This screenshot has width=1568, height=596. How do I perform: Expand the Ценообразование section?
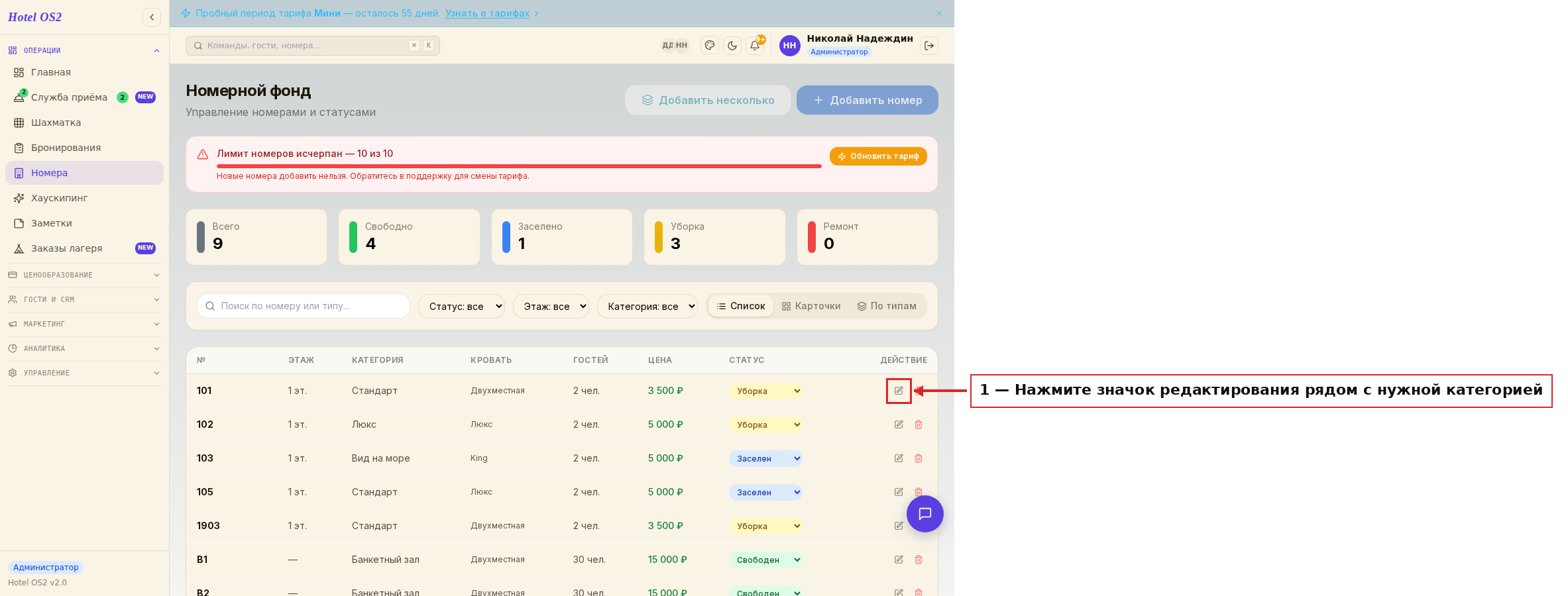[x=84, y=275]
